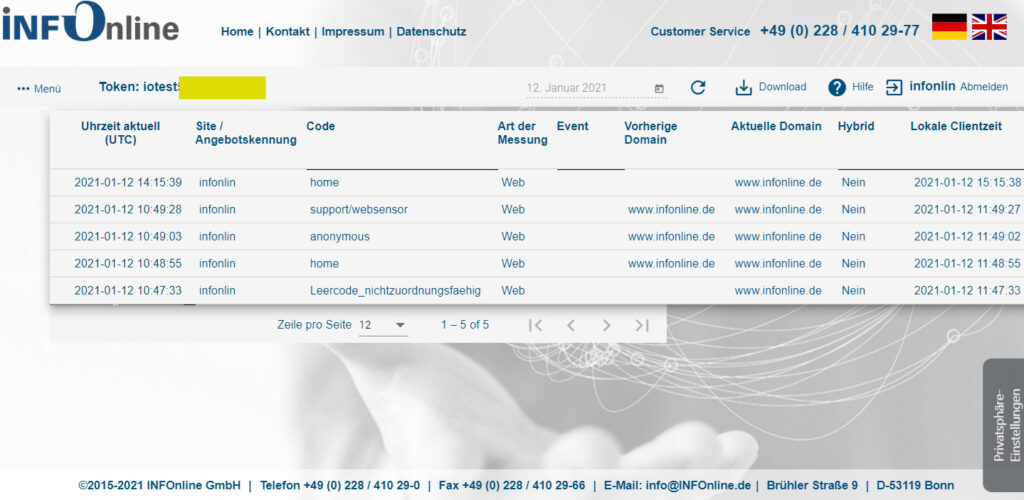Click the Download label
This screenshot has width=1024, height=500.
pos(782,87)
